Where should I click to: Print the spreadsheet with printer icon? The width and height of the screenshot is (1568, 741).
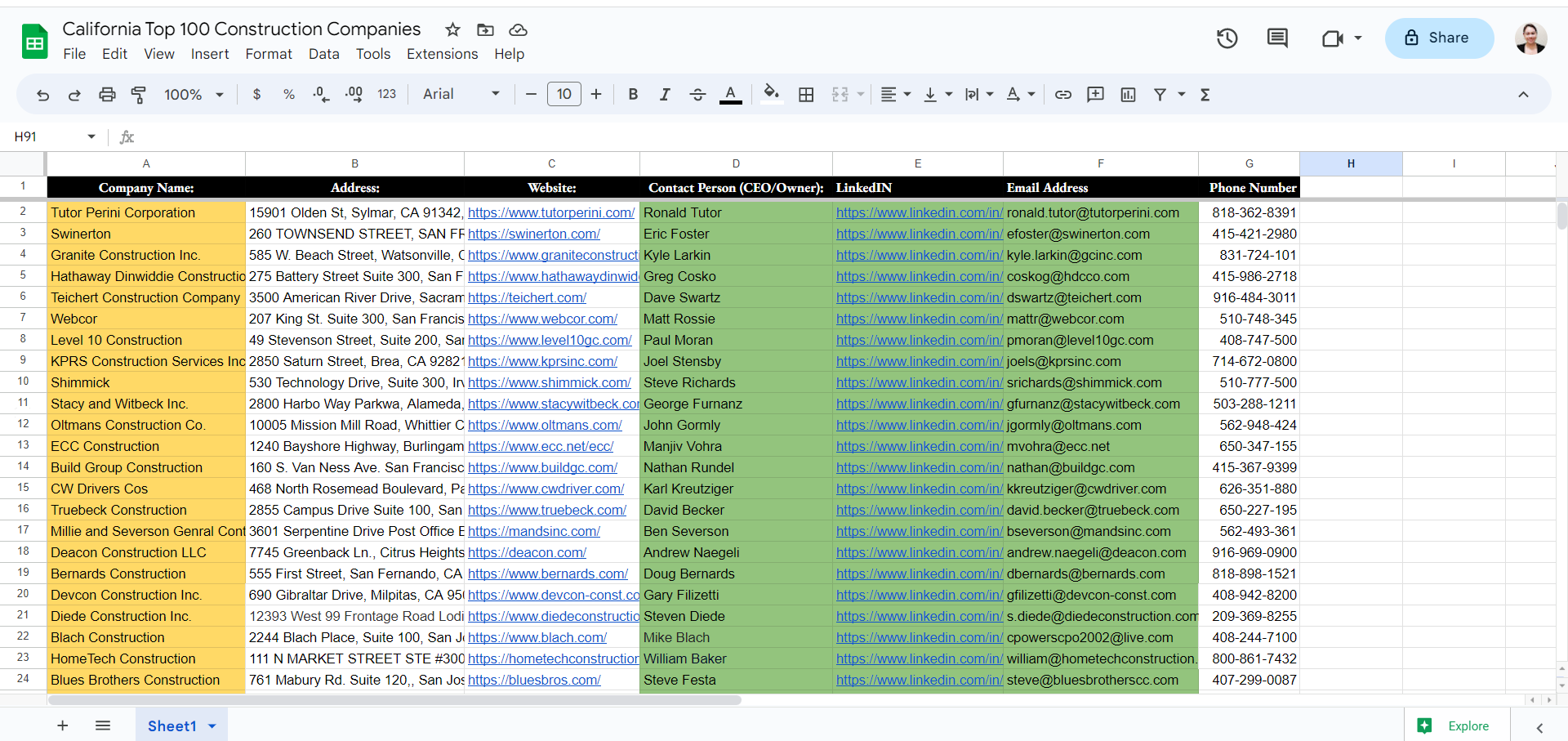click(x=107, y=95)
